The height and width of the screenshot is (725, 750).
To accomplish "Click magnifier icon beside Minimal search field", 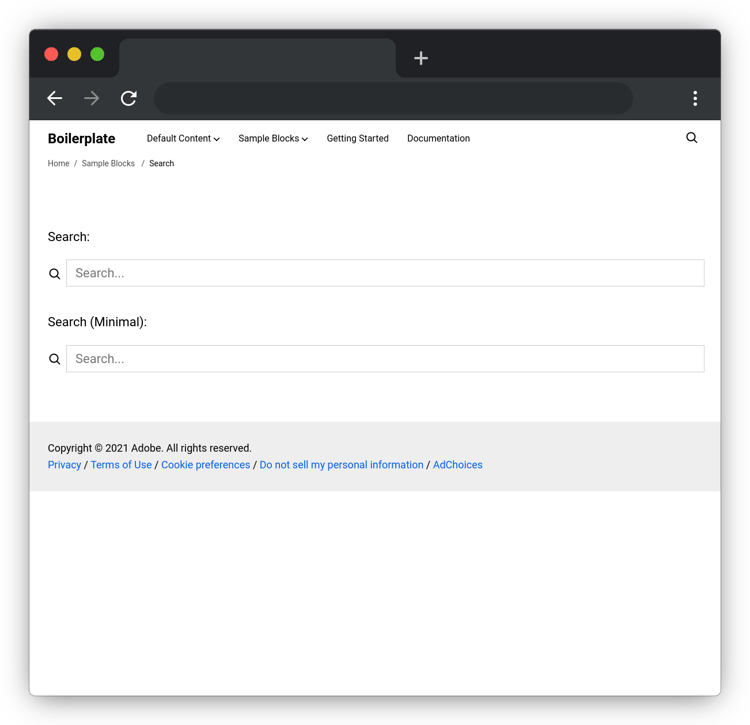I will tap(55, 359).
